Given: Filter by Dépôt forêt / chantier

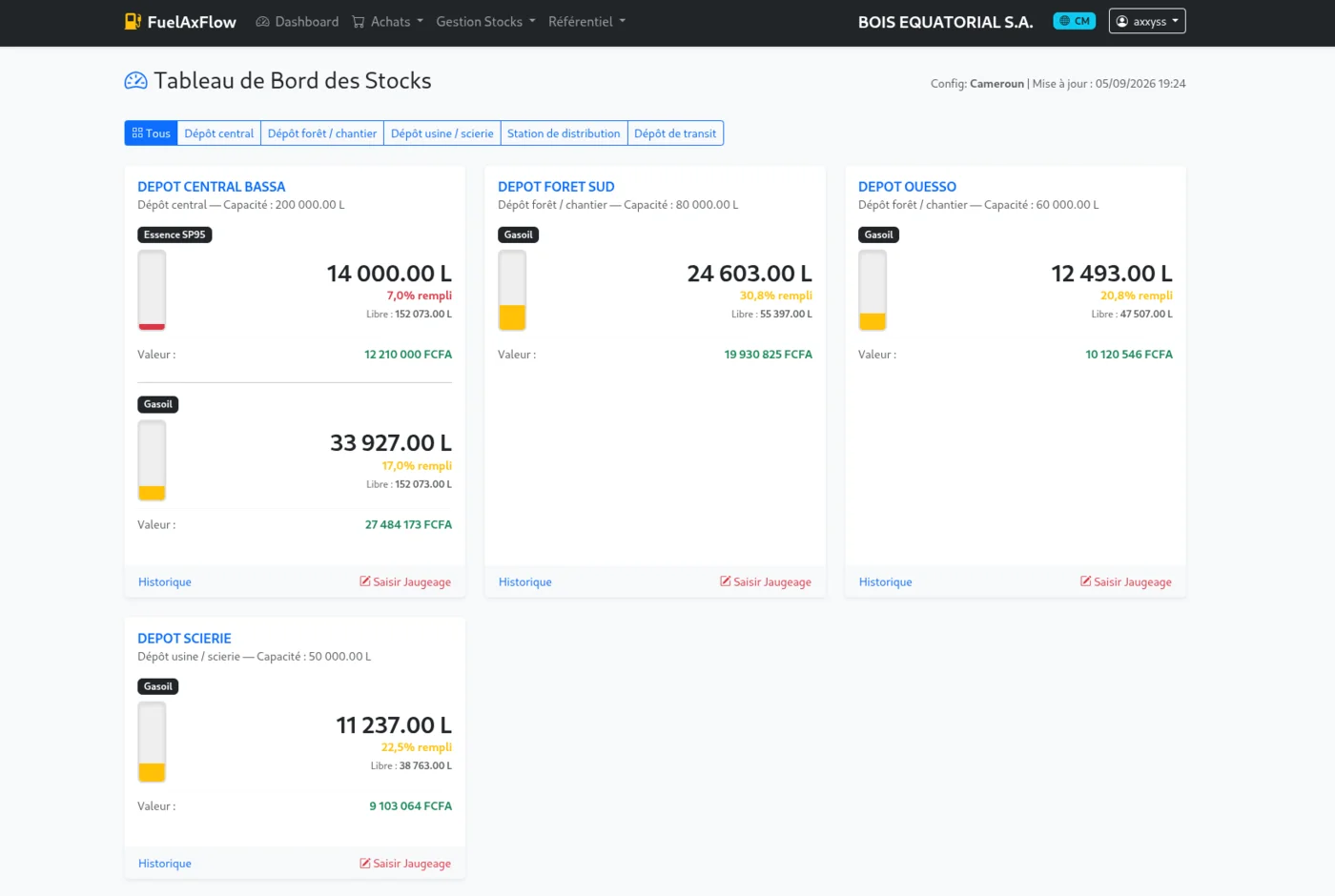Looking at the screenshot, I should [322, 133].
